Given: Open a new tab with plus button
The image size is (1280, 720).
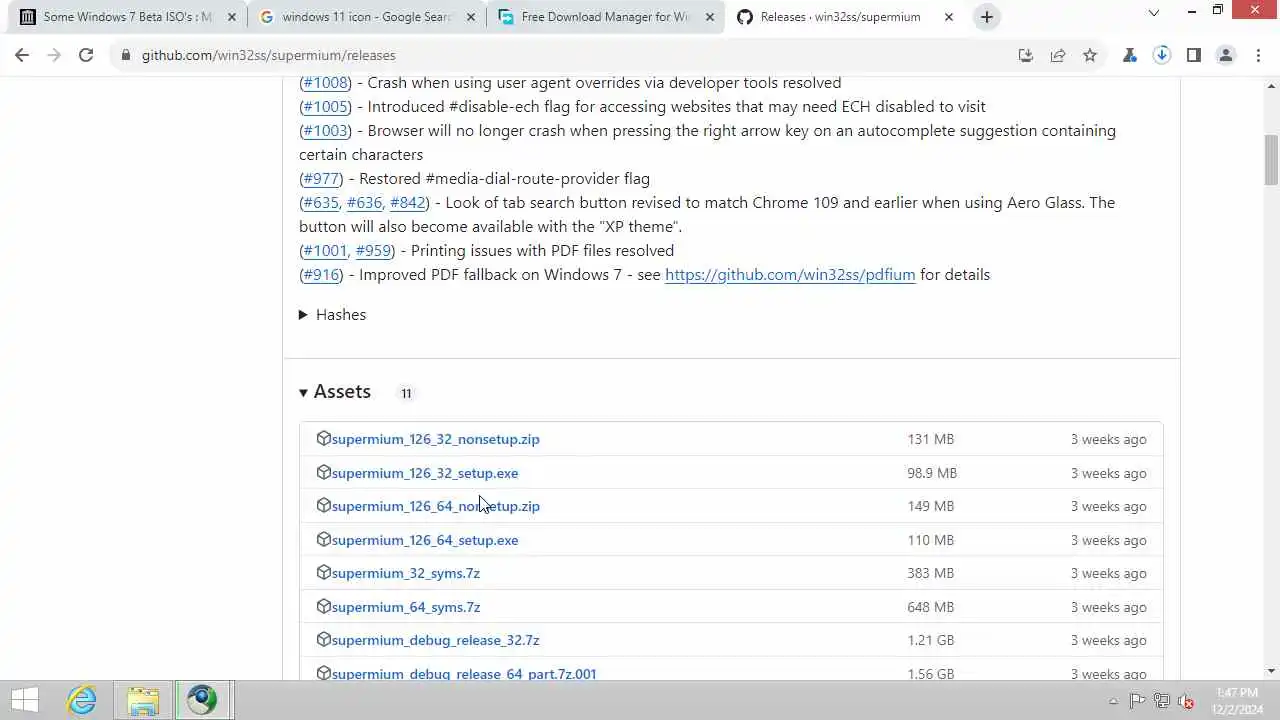Looking at the screenshot, I should [x=987, y=17].
